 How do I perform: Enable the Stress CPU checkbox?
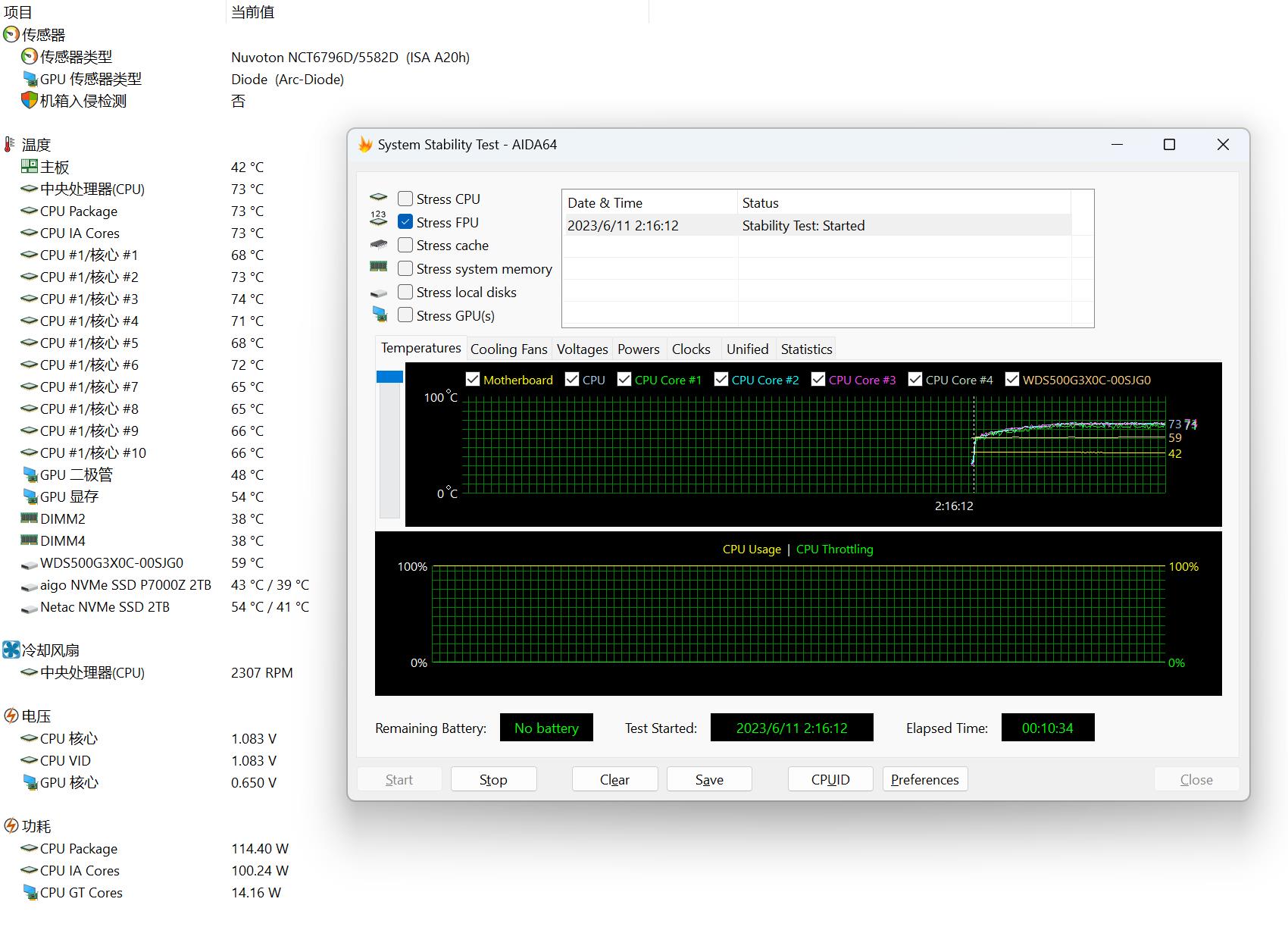pos(405,199)
